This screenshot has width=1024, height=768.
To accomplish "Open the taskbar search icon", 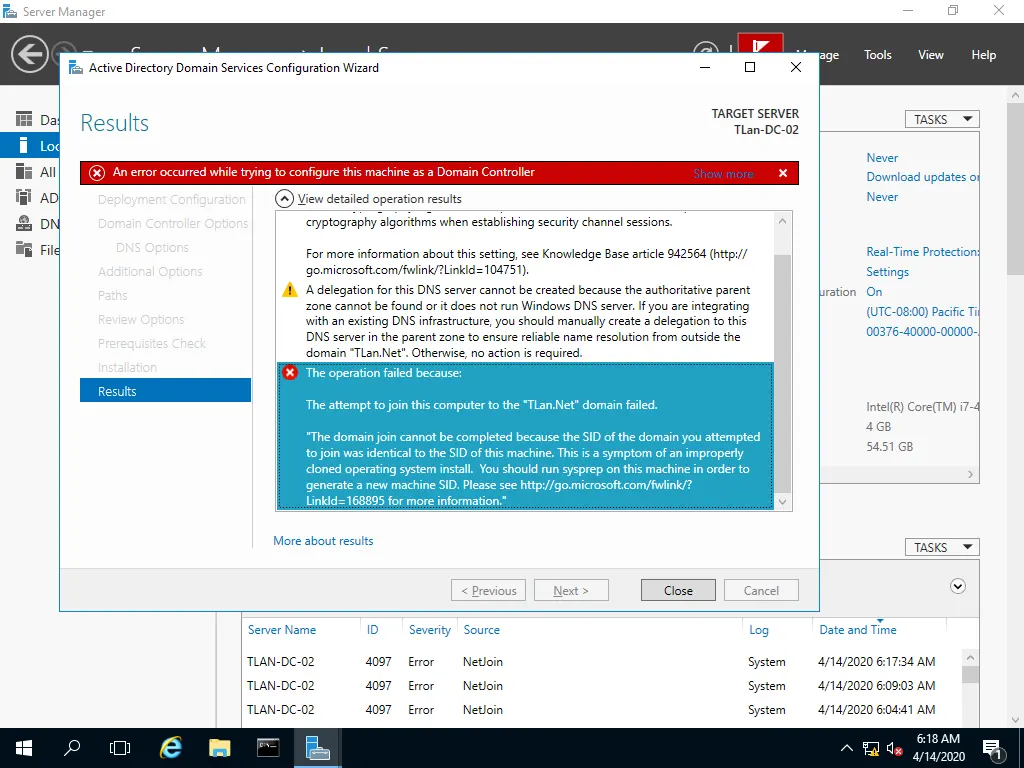I will click(72, 748).
